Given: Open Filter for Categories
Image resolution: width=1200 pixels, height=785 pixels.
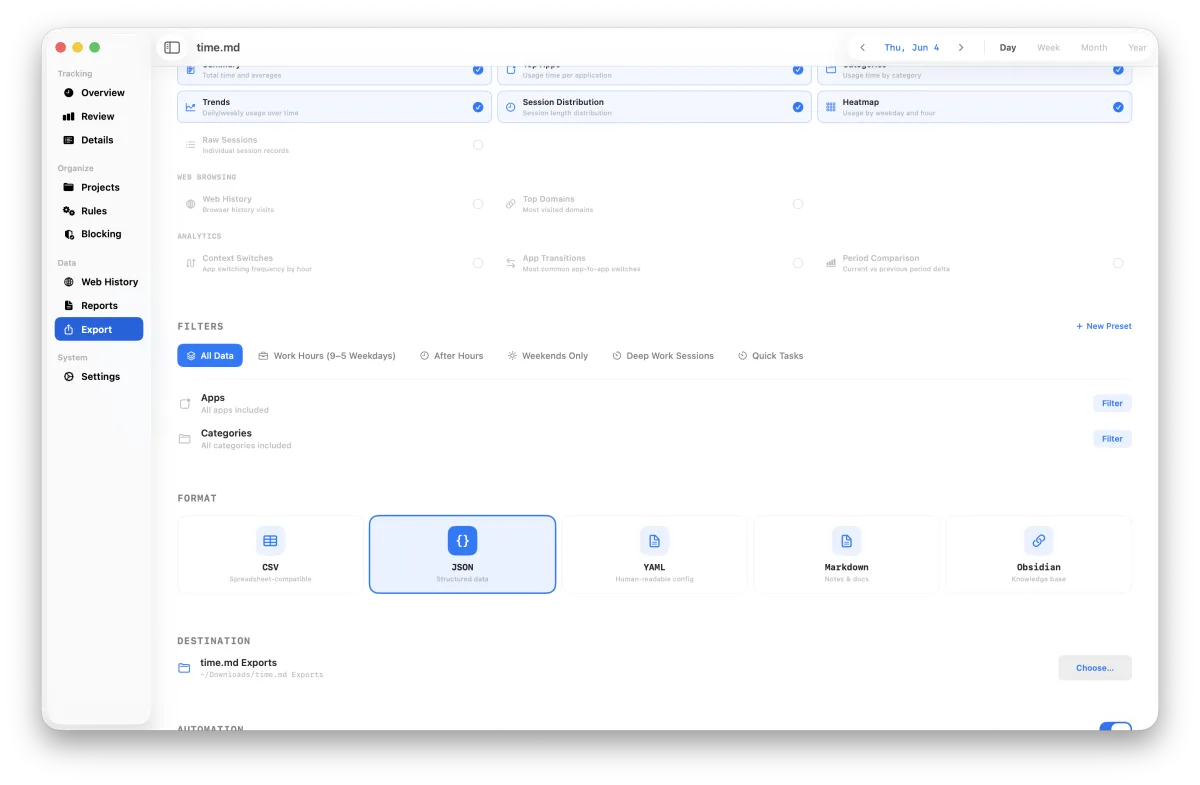Looking at the screenshot, I should click(1112, 439).
